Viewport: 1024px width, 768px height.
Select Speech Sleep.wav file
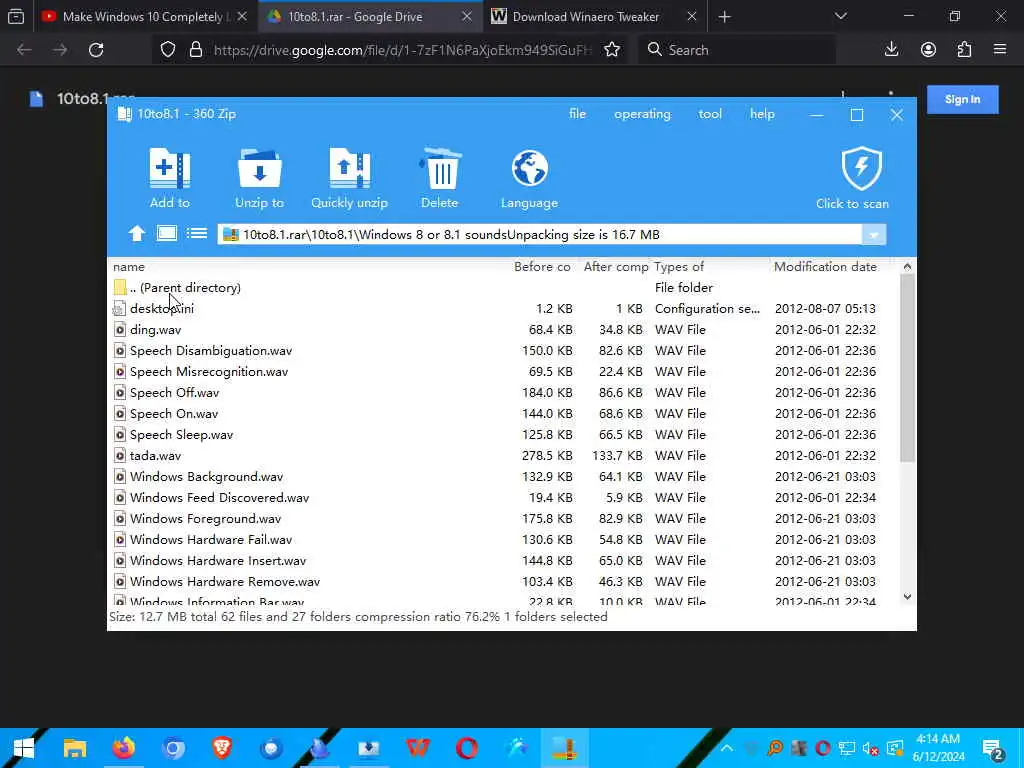point(503,434)
